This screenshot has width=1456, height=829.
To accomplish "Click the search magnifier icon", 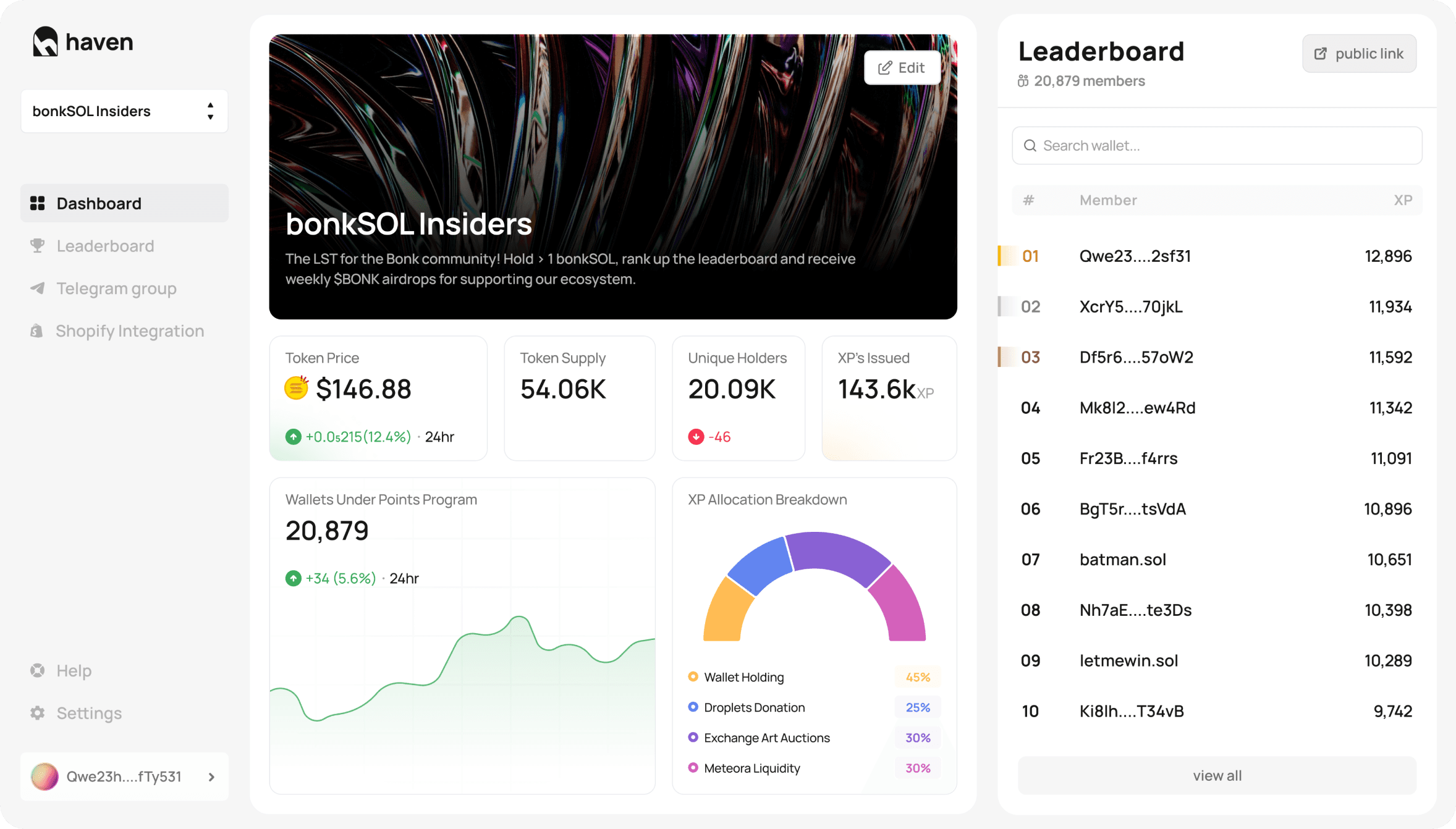I will [1030, 146].
